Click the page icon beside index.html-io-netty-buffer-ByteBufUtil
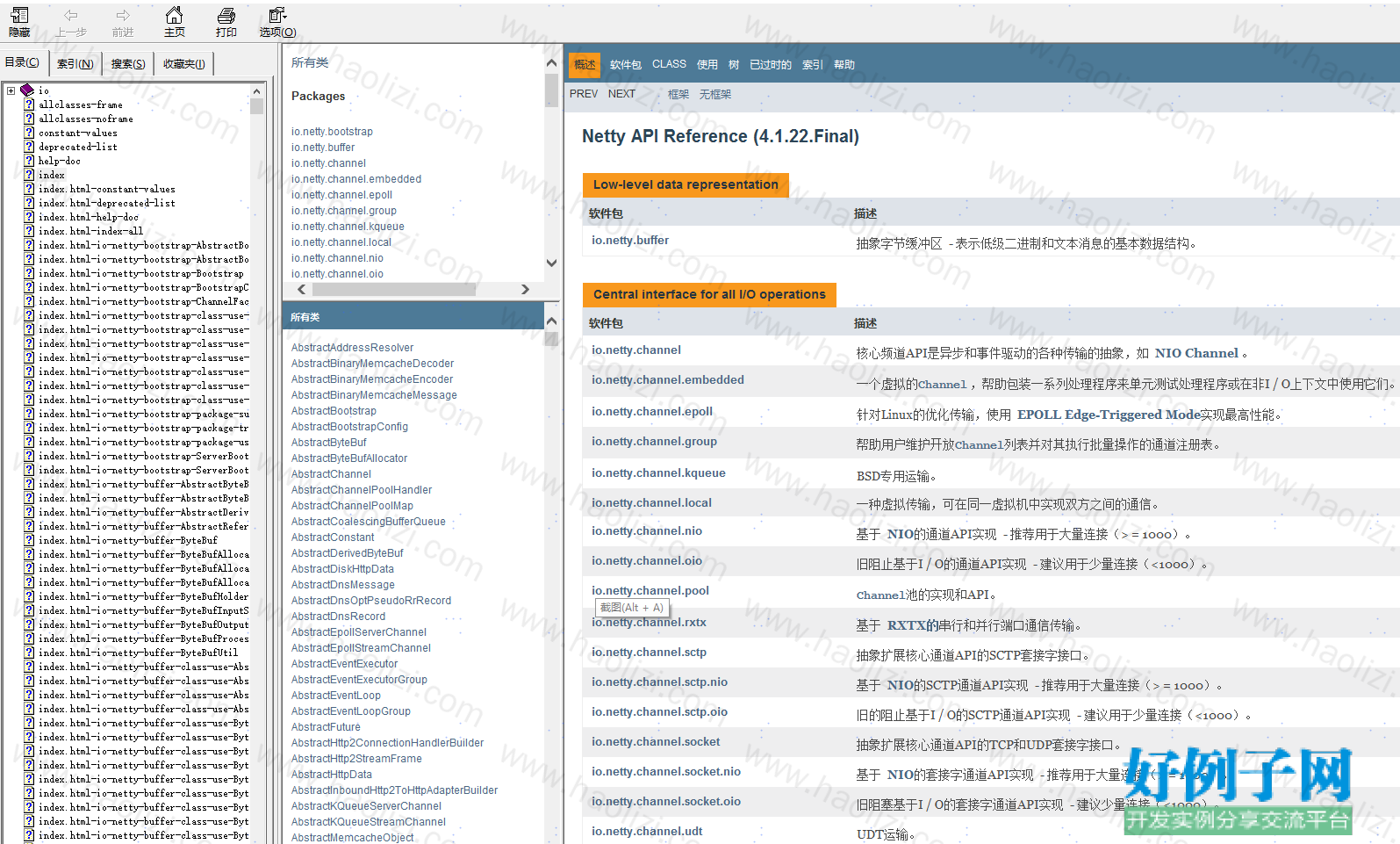Viewport: 1400px width, 844px height. [x=29, y=653]
